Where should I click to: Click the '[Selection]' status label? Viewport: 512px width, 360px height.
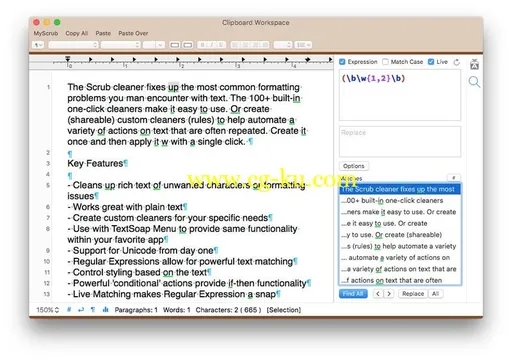(x=284, y=310)
